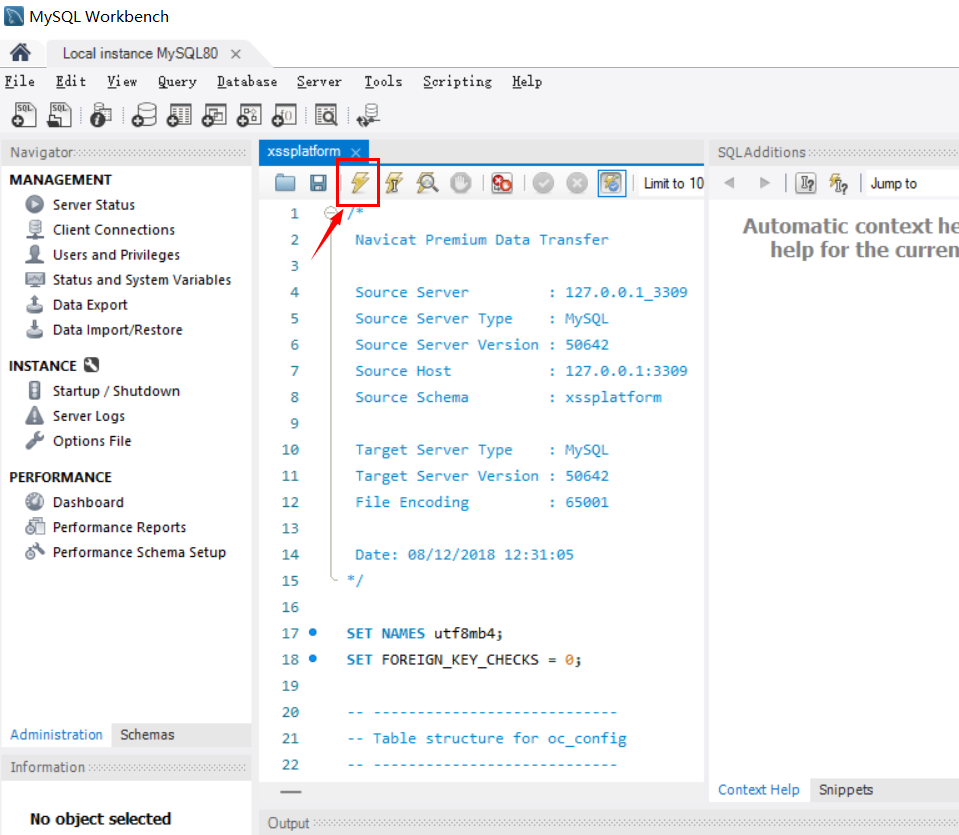959x835 pixels.
Task: Open the Tools menu
Action: coord(383,81)
